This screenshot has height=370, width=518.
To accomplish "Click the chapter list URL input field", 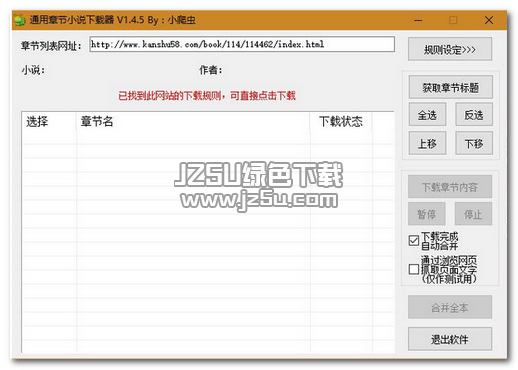I will pyautogui.click(x=242, y=44).
